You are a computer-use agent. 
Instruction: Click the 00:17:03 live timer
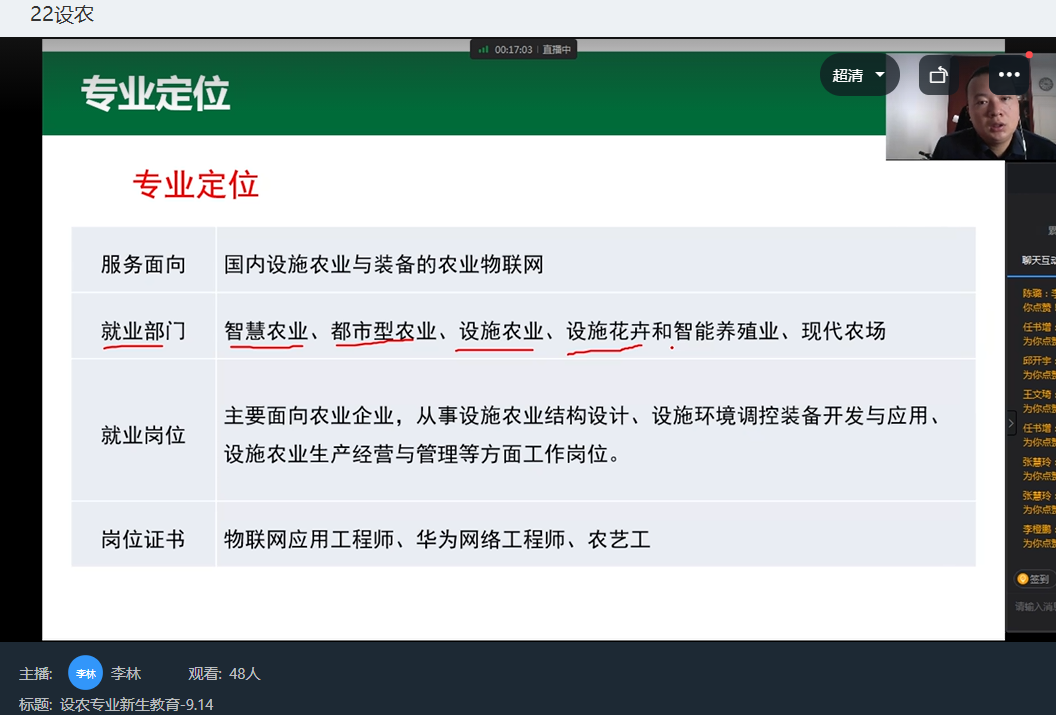514,49
